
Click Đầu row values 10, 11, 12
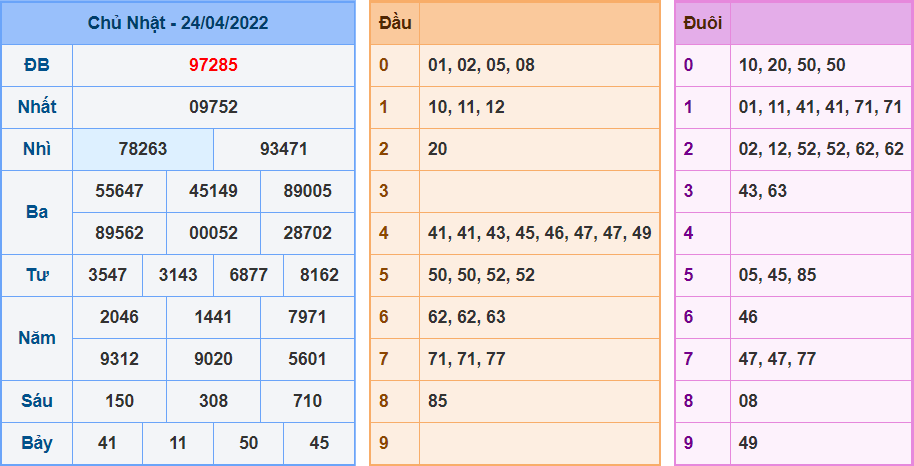click(x=466, y=107)
